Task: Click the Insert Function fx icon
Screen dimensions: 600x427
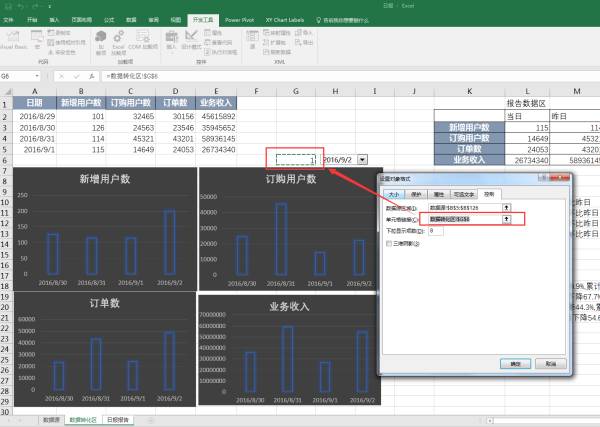Action: point(91,76)
